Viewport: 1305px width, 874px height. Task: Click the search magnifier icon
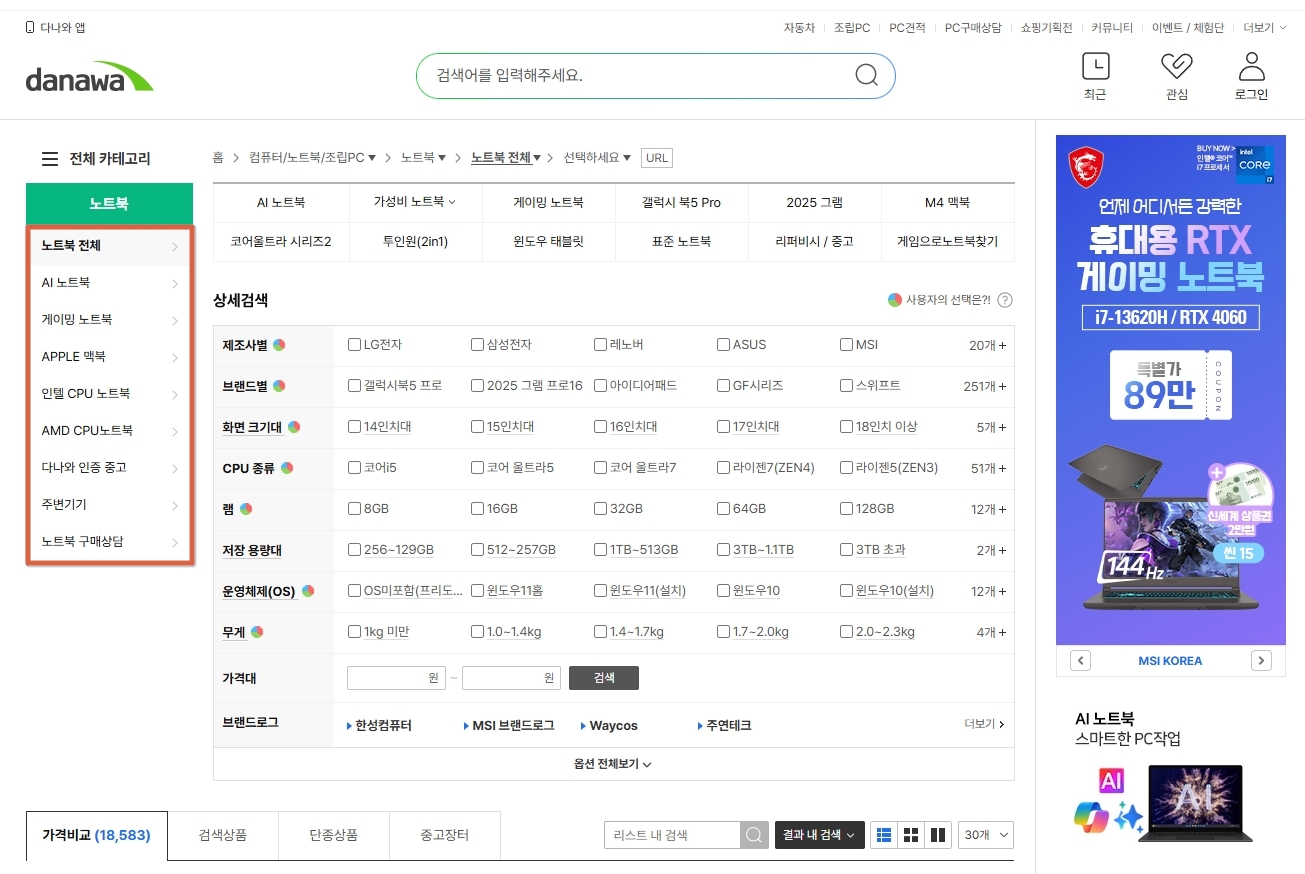(x=864, y=75)
